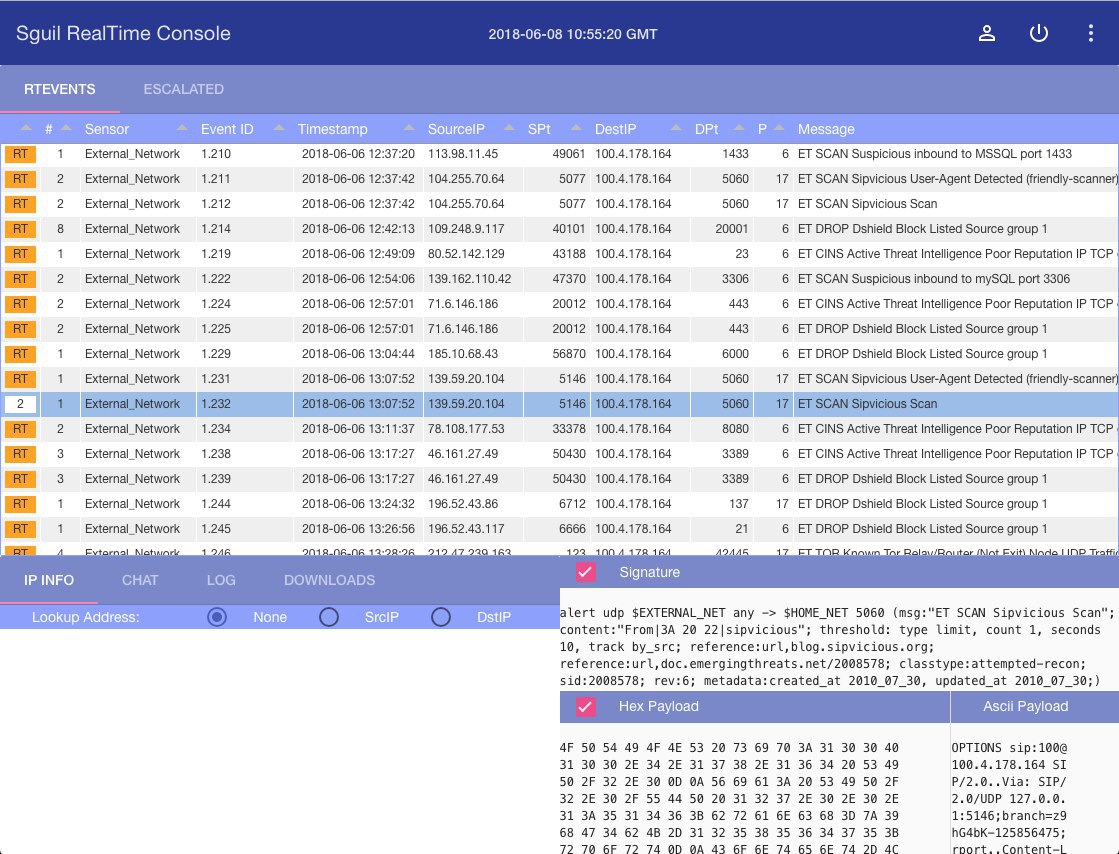
Task: Select source IP 80.52.142.129
Action: [x=466, y=254]
